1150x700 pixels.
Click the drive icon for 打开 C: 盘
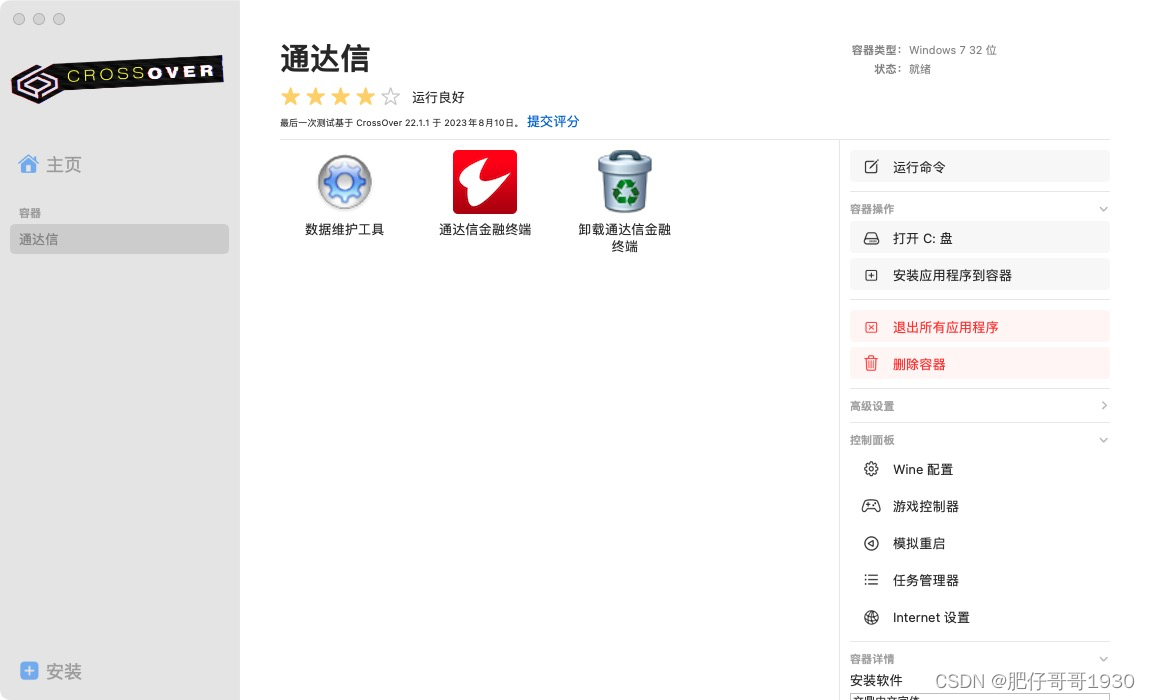click(x=871, y=238)
